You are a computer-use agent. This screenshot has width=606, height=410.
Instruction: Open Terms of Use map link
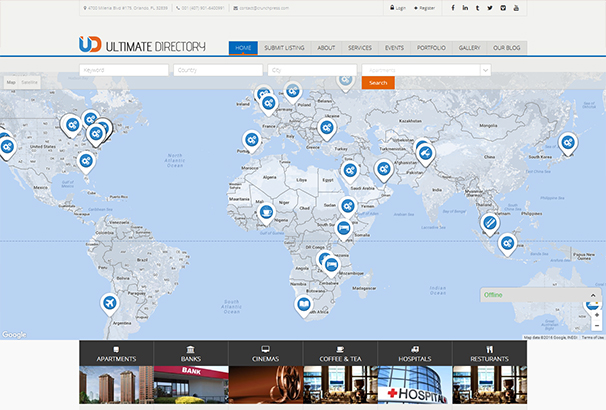[x=592, y=337]
